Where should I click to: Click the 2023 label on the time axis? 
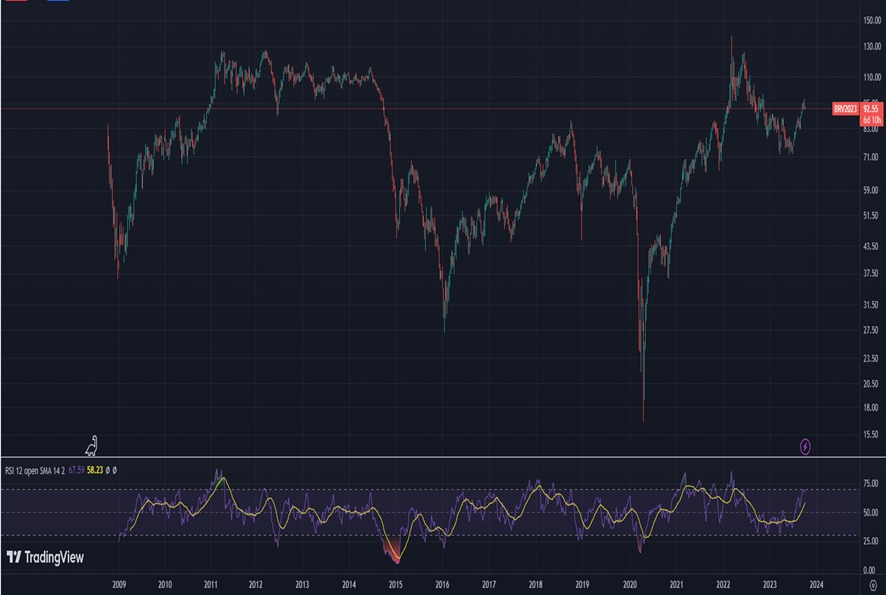(770, 585)
